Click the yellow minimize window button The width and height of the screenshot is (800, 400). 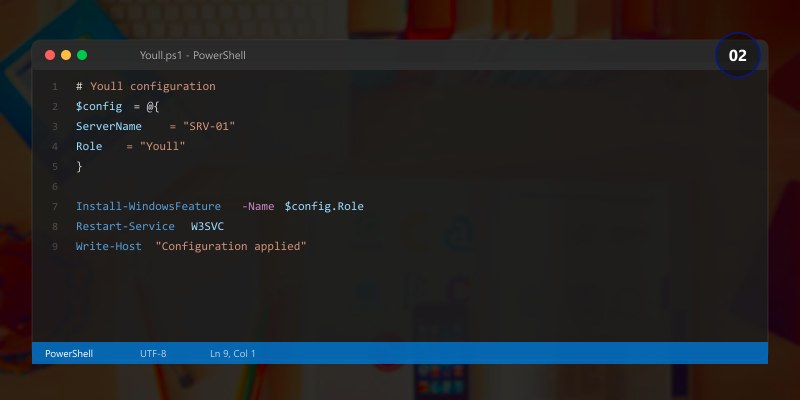click(x=66, y=55)
